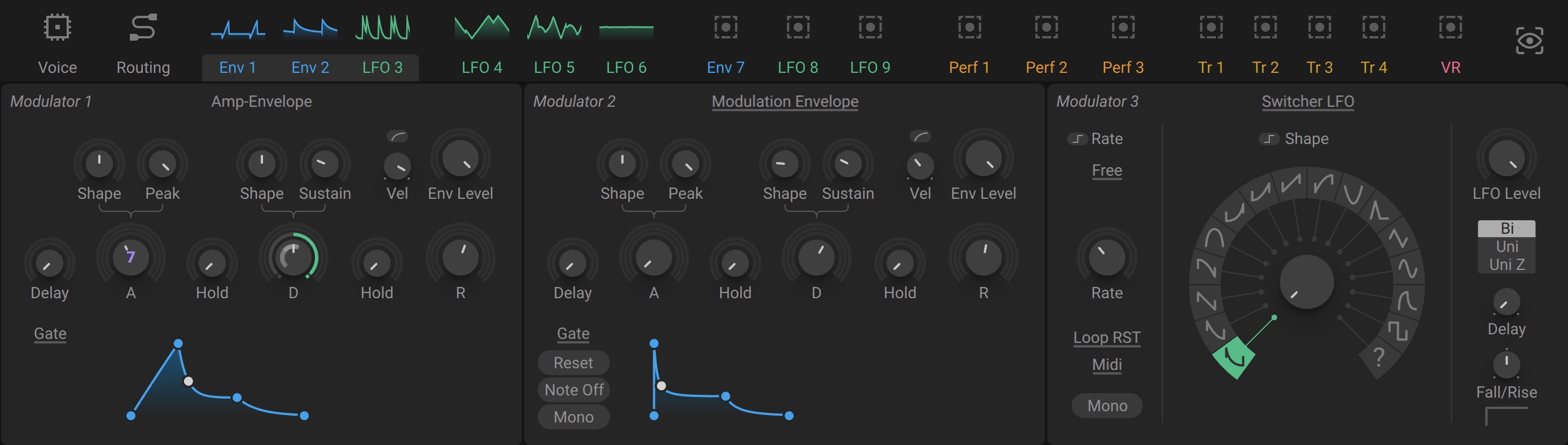The height and width of the screenshot is (445, 1568).
Task: Click the eye view icon at top right
Action: 1528,41
